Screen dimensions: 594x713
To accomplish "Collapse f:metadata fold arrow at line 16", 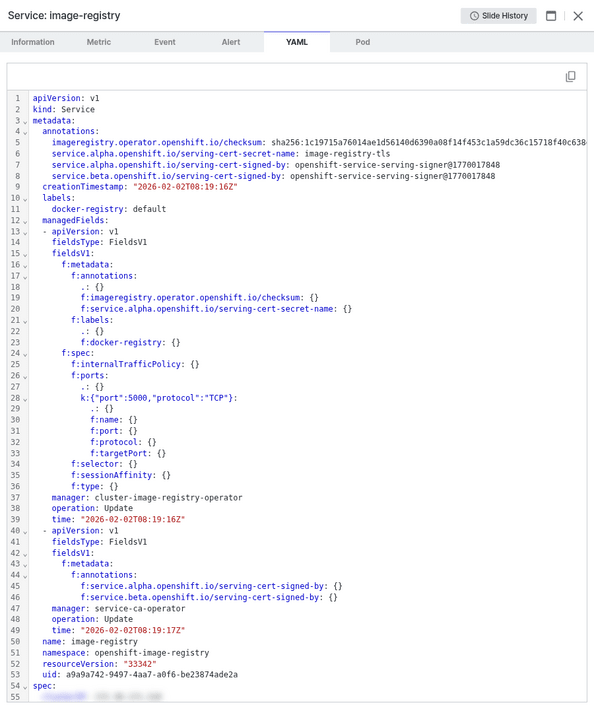I will (25, 266).
